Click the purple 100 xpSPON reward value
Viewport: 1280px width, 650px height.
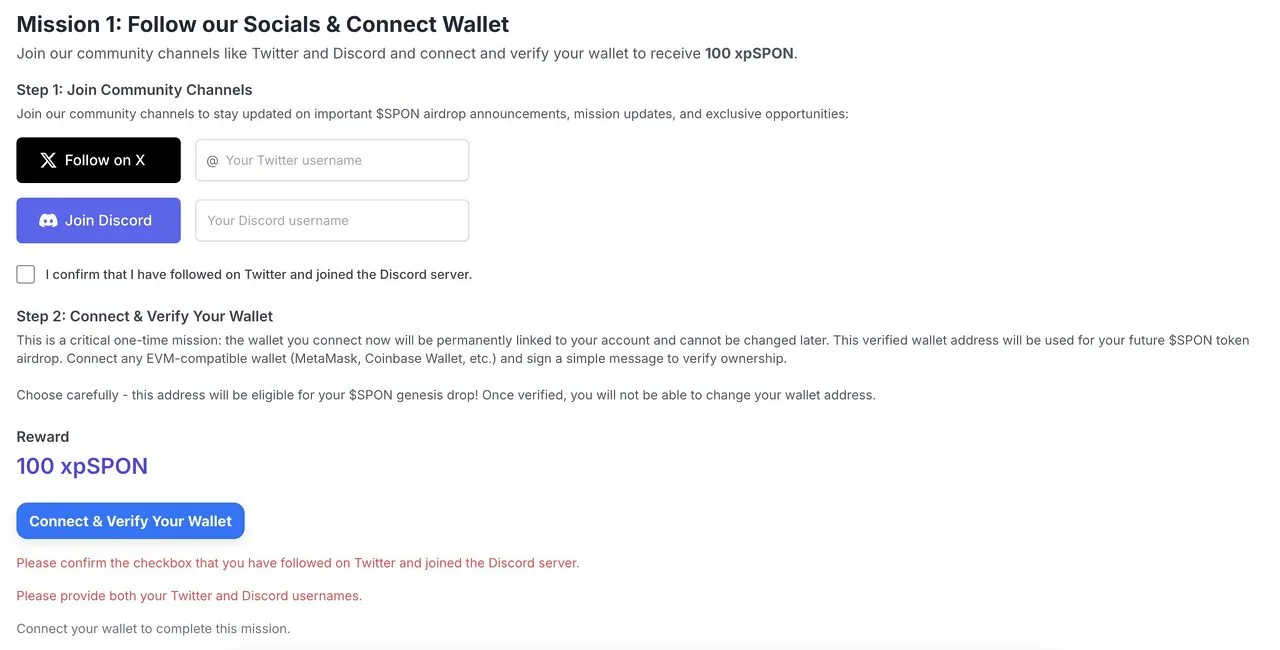coord(82,466)
